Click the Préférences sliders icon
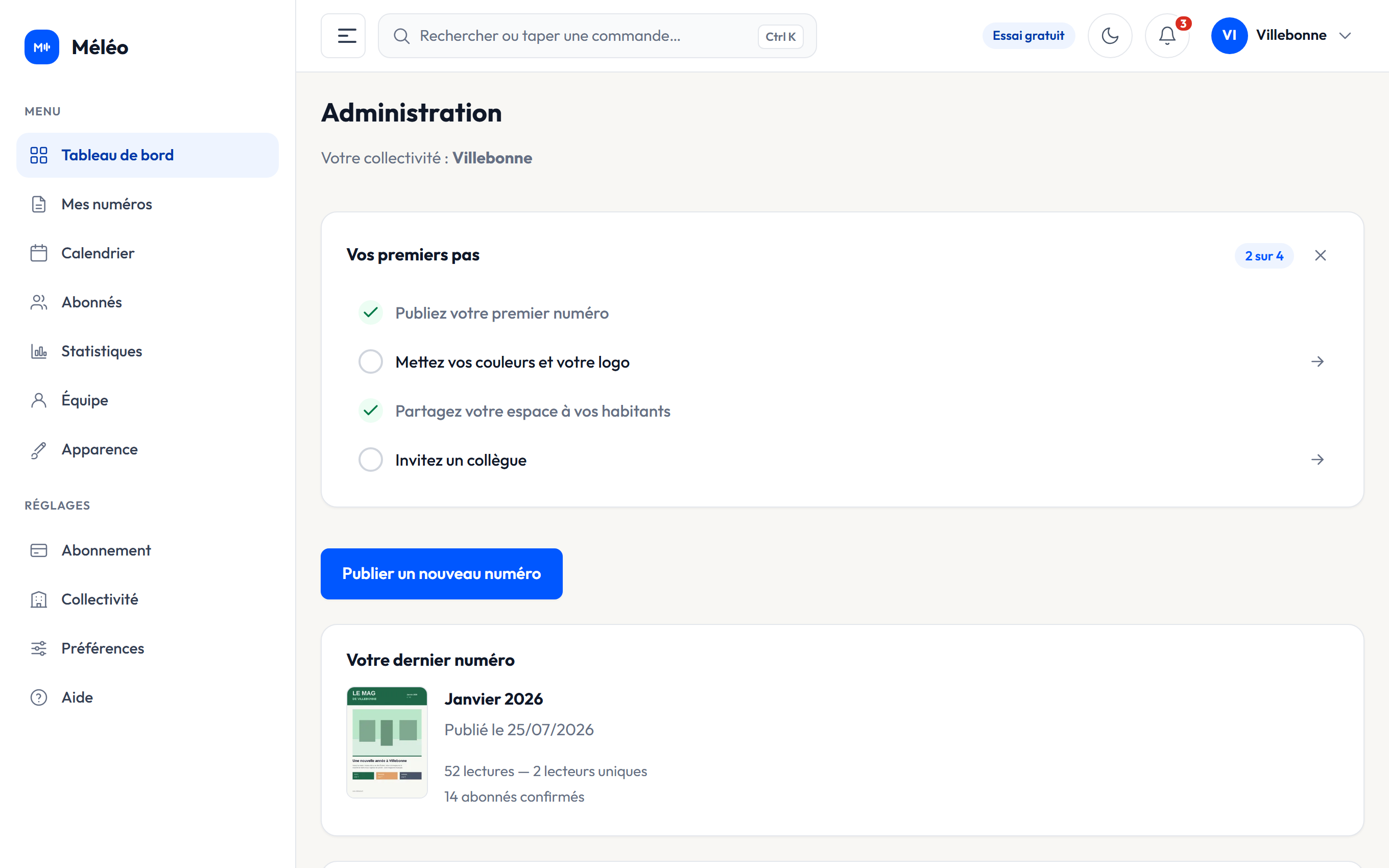The height and width of the screenshot is (868, 1389). click(x=38, y=649)
